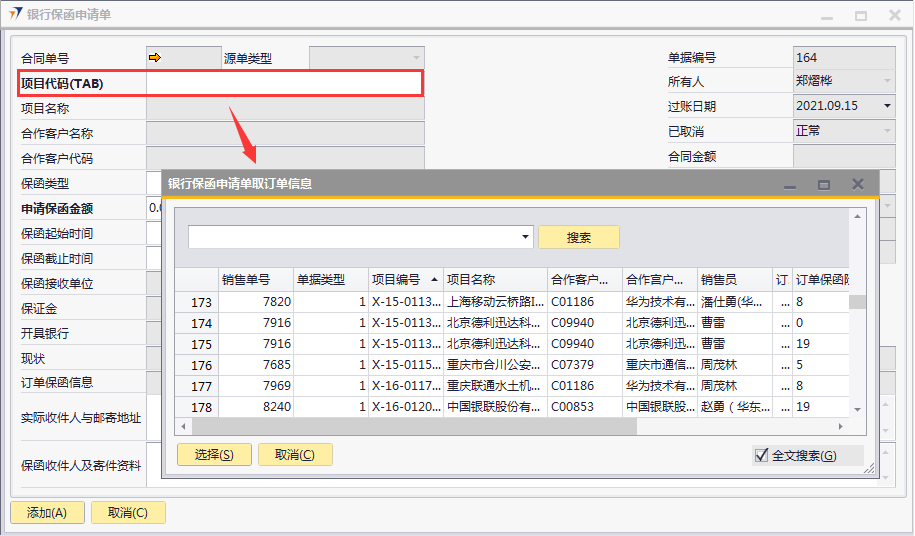Click the 项目代码(TAB) input field
Image resolution: width=915 pixels, height=536 pixels.
coord(283,83)
